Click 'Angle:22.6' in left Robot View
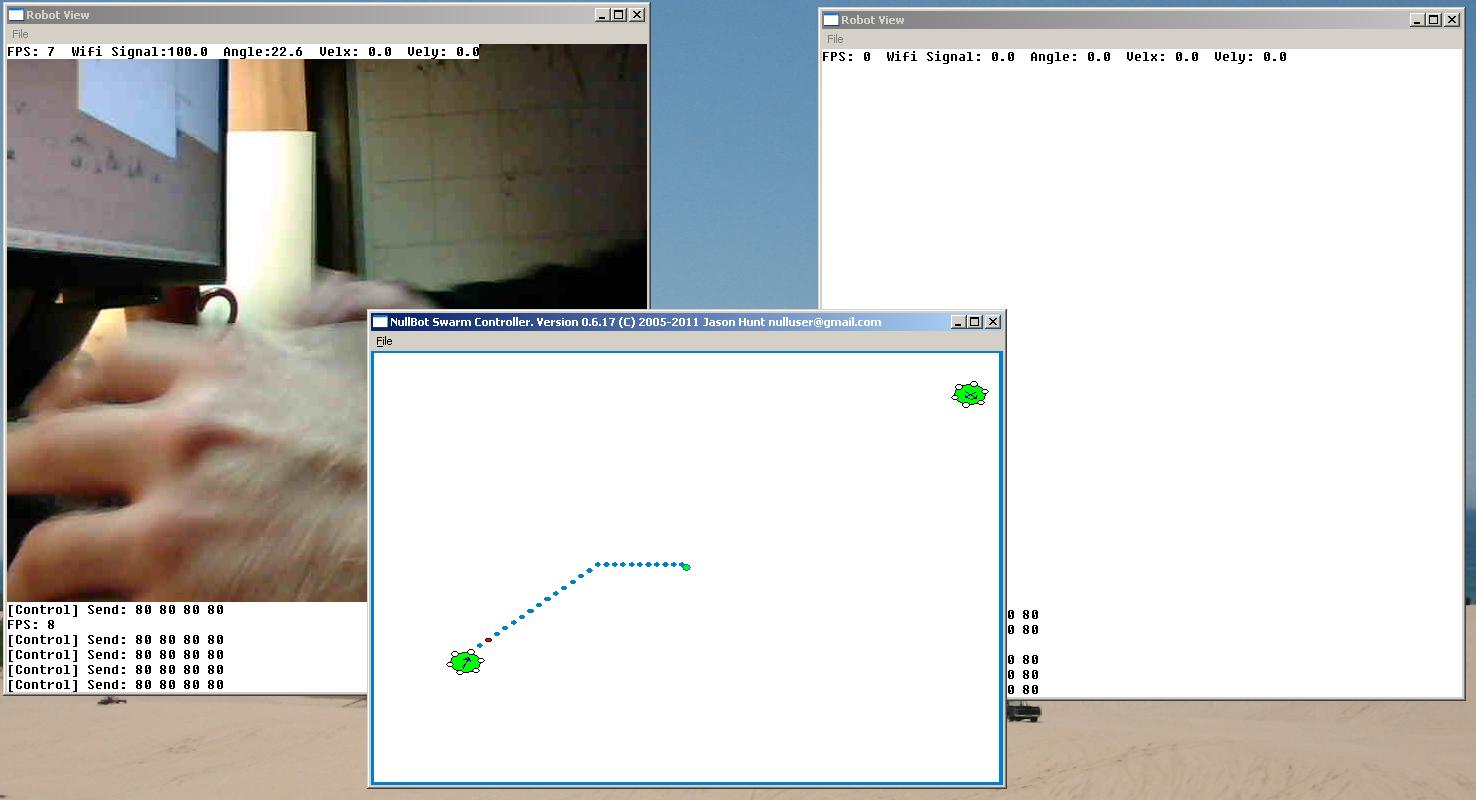 point(263,51)
